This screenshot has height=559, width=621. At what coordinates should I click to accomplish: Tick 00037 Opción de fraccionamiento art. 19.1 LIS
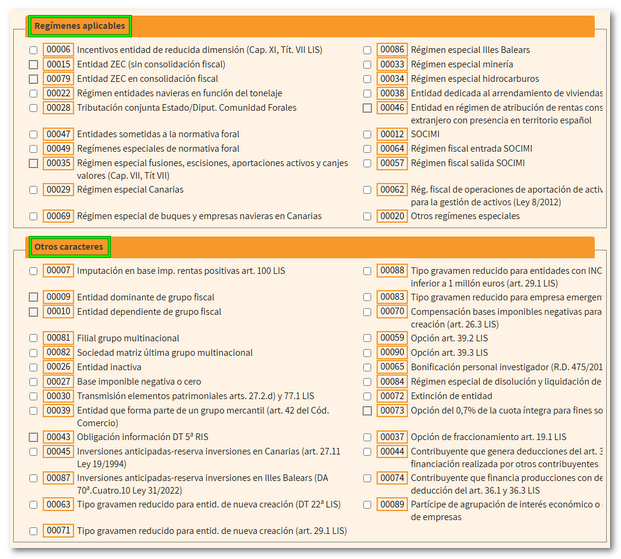pos(367,437)
